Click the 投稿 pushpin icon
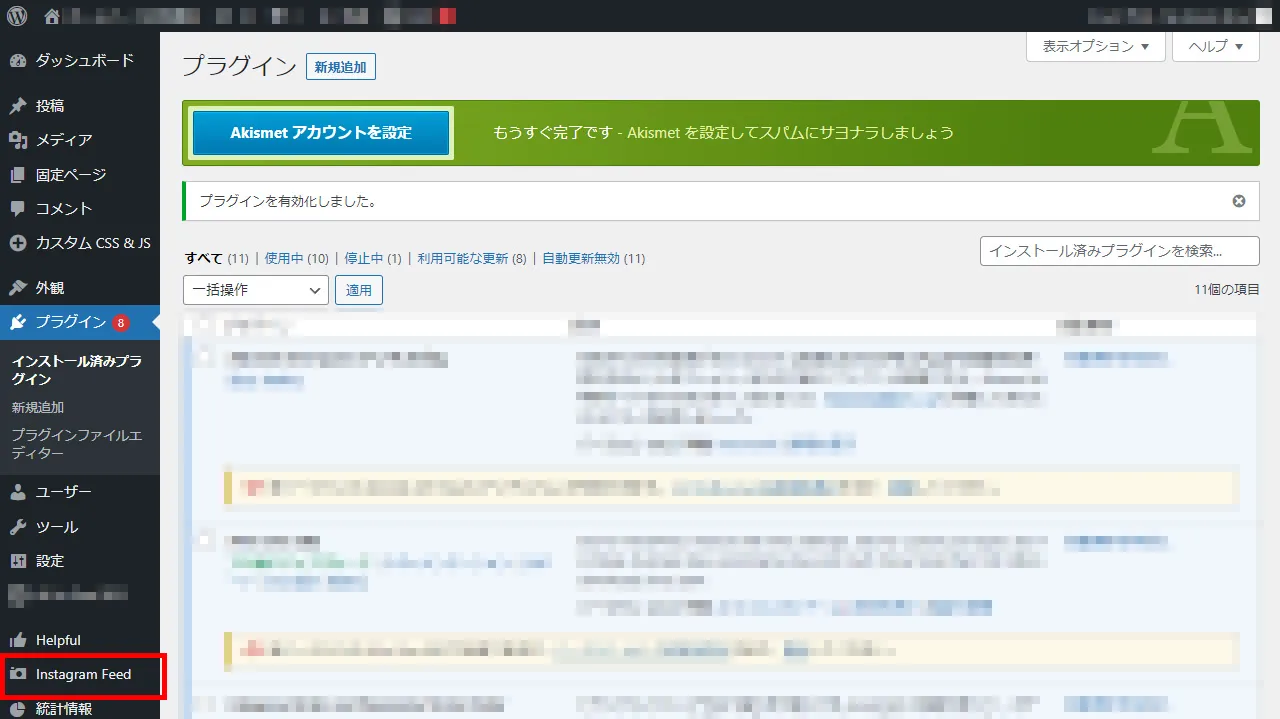The width and height of the screenshot is (1280, 719). [17, 106]
